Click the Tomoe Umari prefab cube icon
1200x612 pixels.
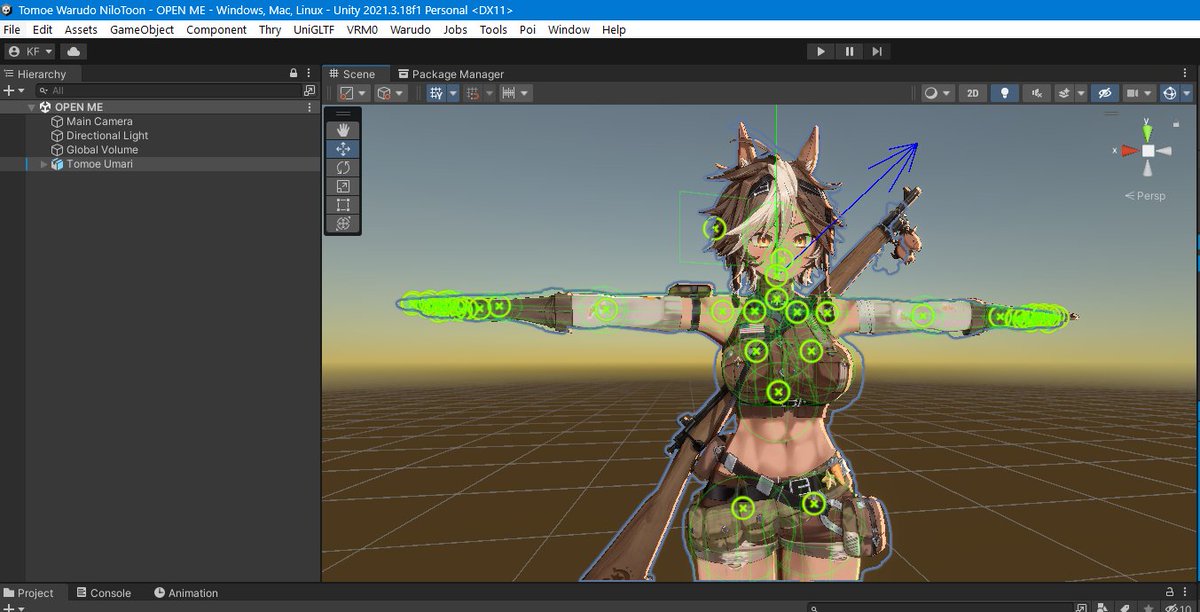coord(57,164)
